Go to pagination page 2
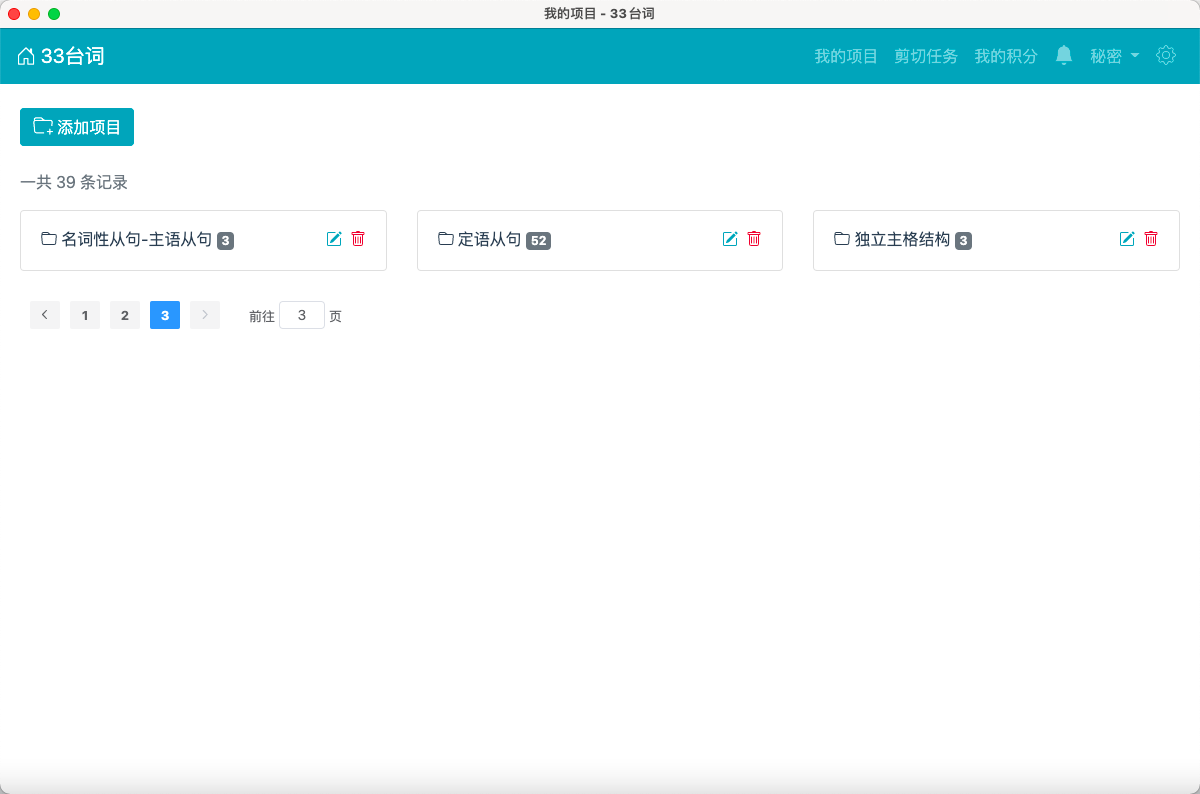 click(125, 315)
